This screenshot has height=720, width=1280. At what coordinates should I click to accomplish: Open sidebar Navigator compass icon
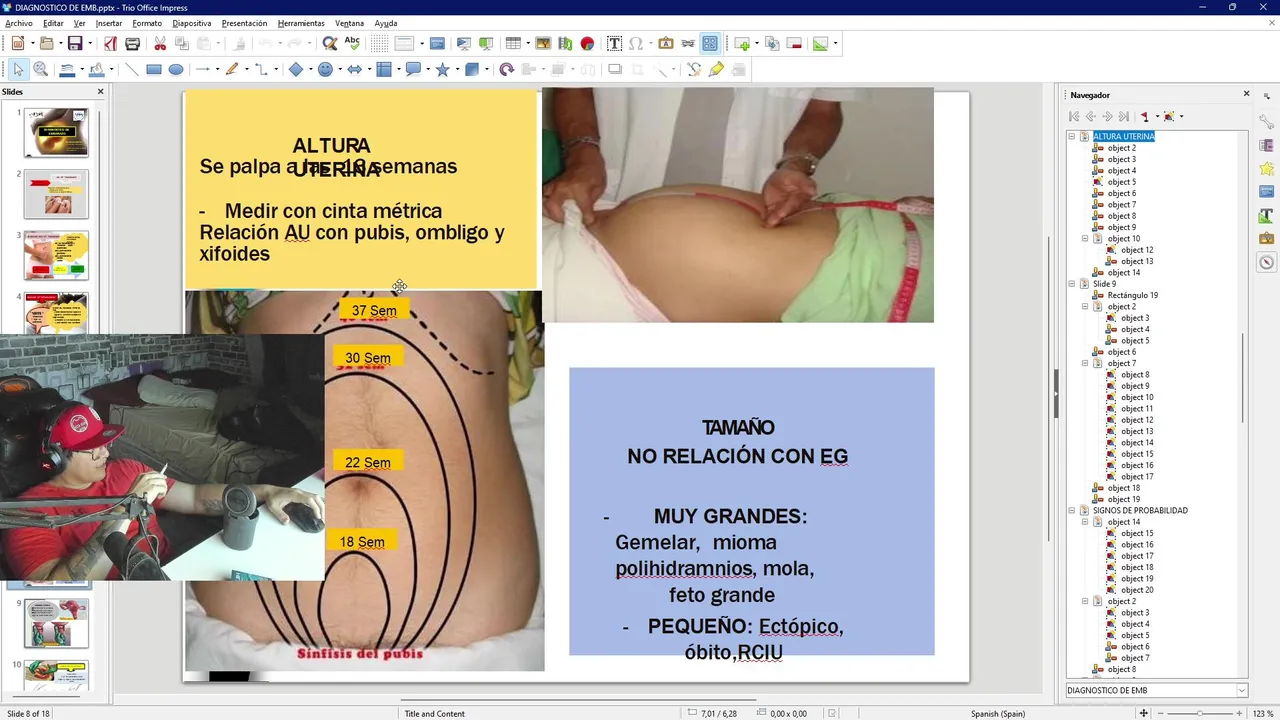pyautogui.click(x=1267, y=263)
